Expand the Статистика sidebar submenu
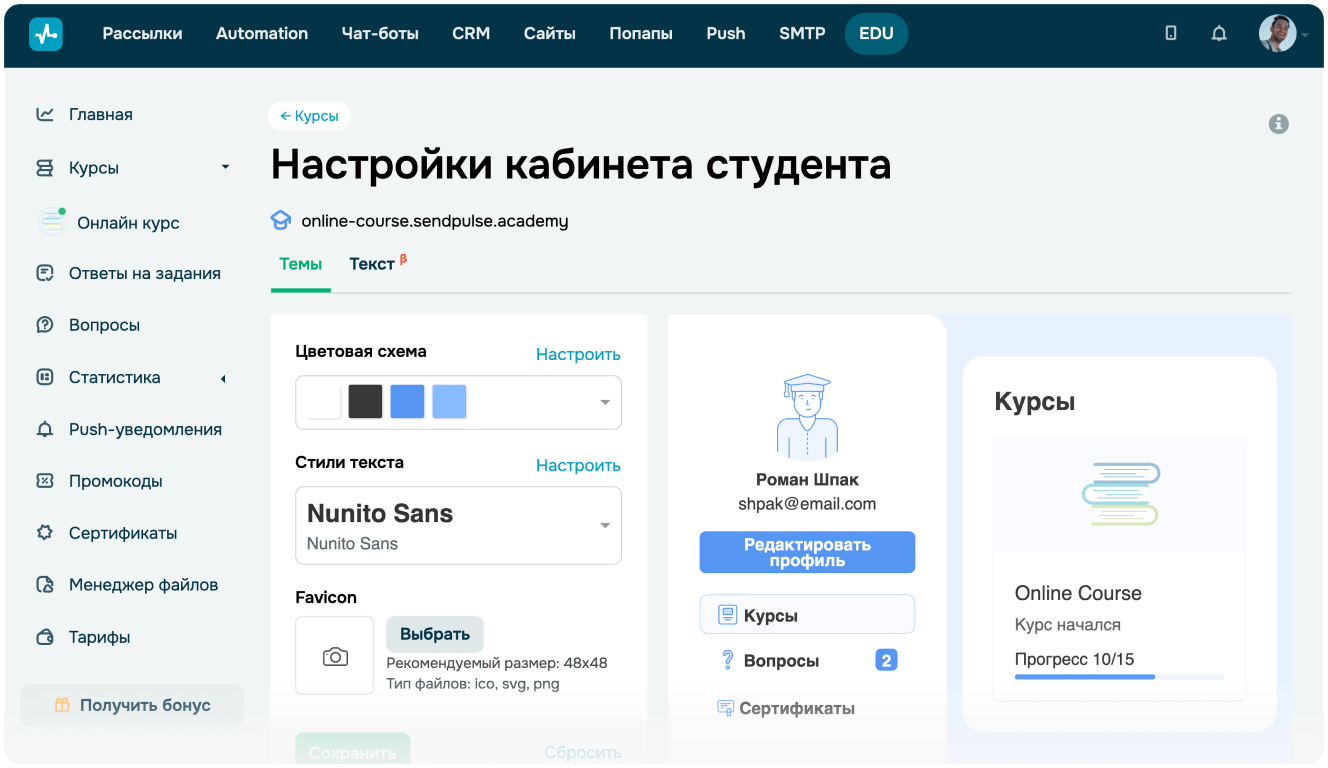Viewport: 1328px width, 768px height. (x=223, y=378)
